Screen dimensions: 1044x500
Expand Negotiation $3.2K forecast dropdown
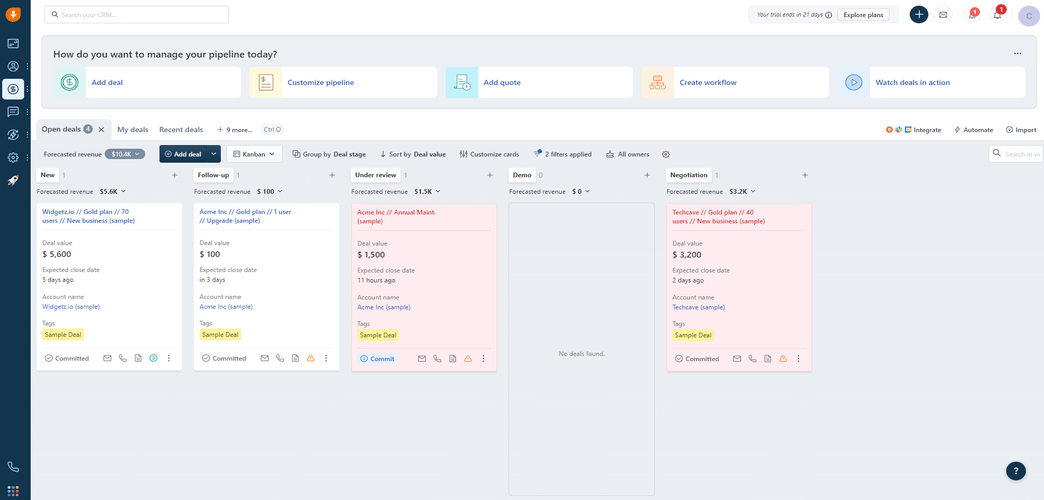[742, 191]
